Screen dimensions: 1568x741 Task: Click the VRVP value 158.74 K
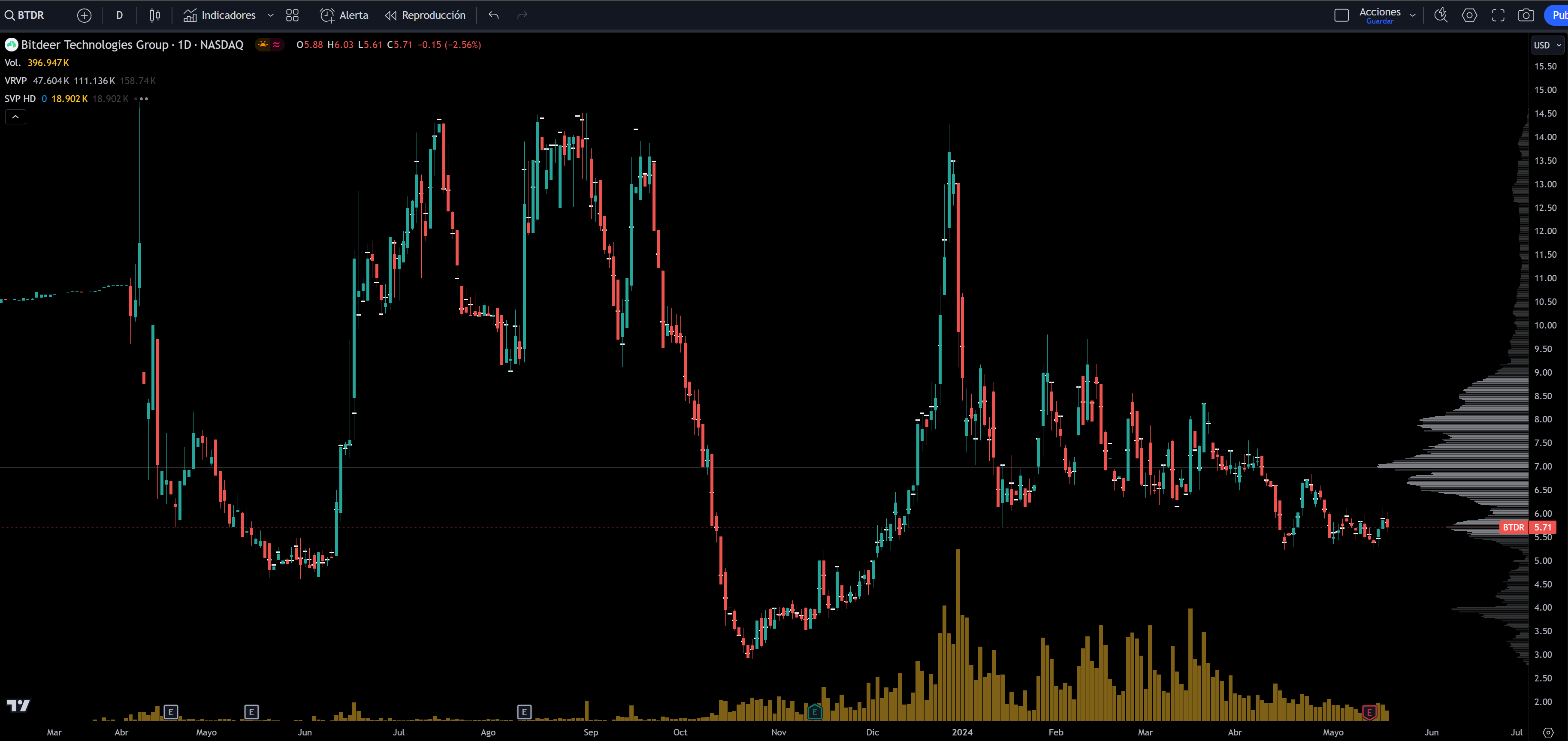click(x=138, y=80)
